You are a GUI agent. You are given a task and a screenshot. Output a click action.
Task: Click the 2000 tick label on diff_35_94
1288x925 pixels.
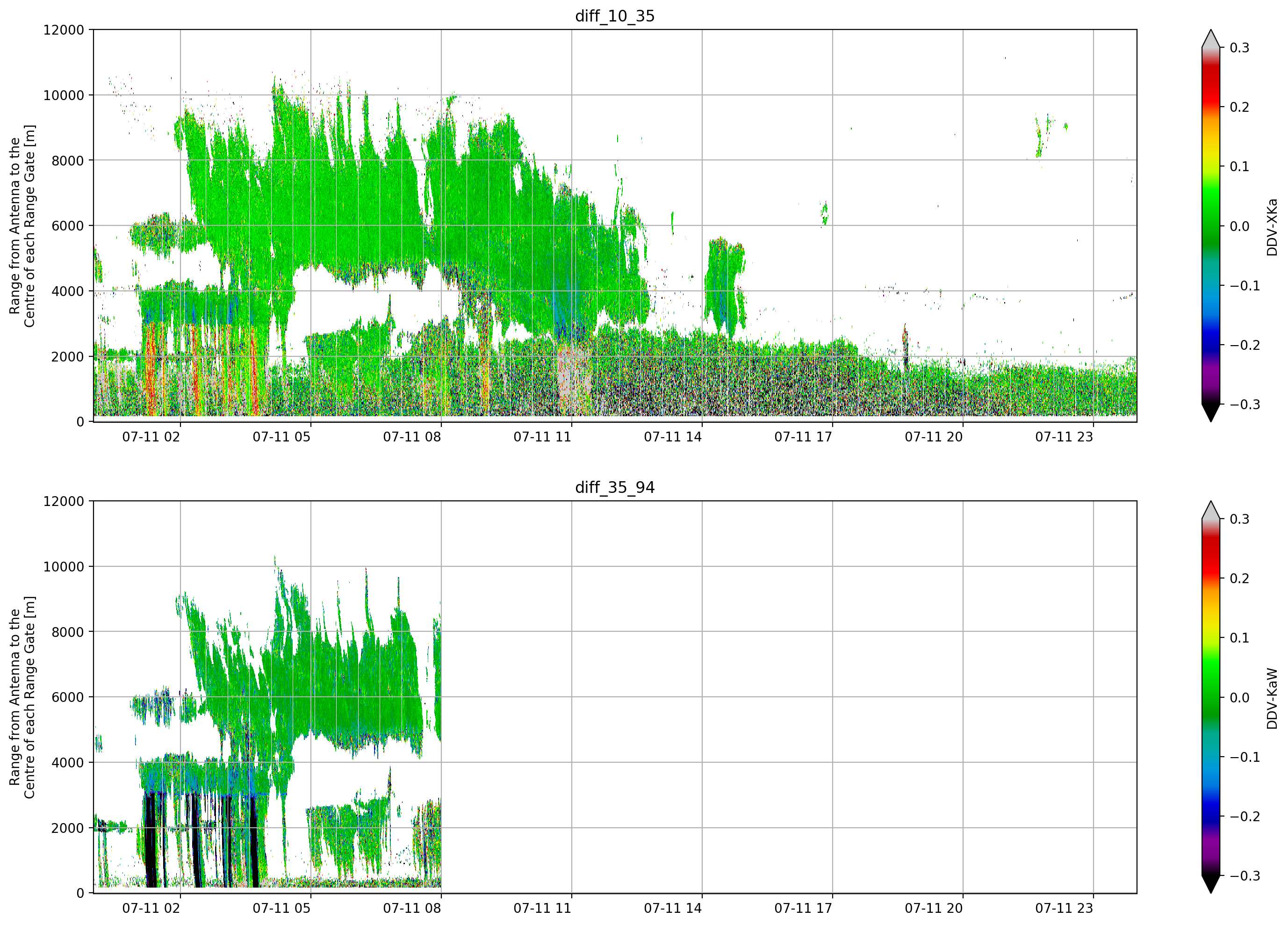68,828
